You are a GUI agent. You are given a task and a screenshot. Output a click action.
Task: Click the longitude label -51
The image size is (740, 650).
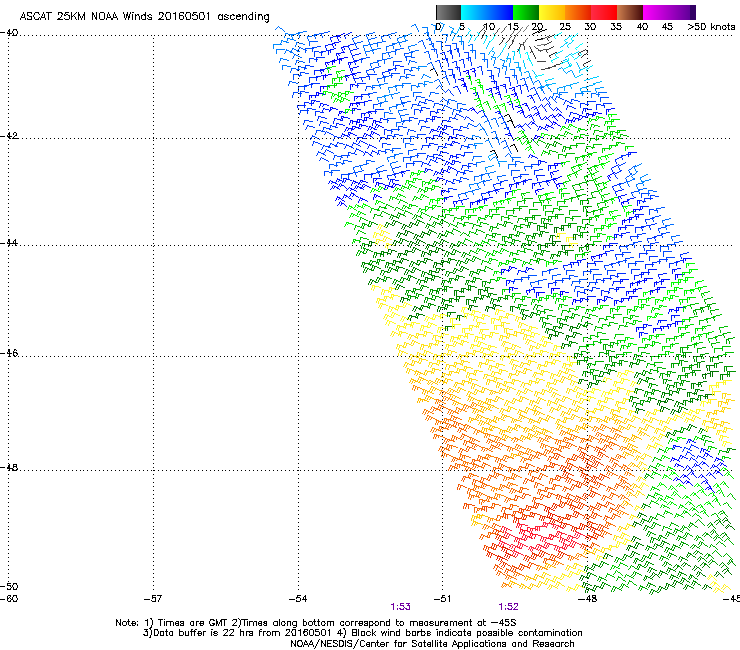click(x=442, y=599)
